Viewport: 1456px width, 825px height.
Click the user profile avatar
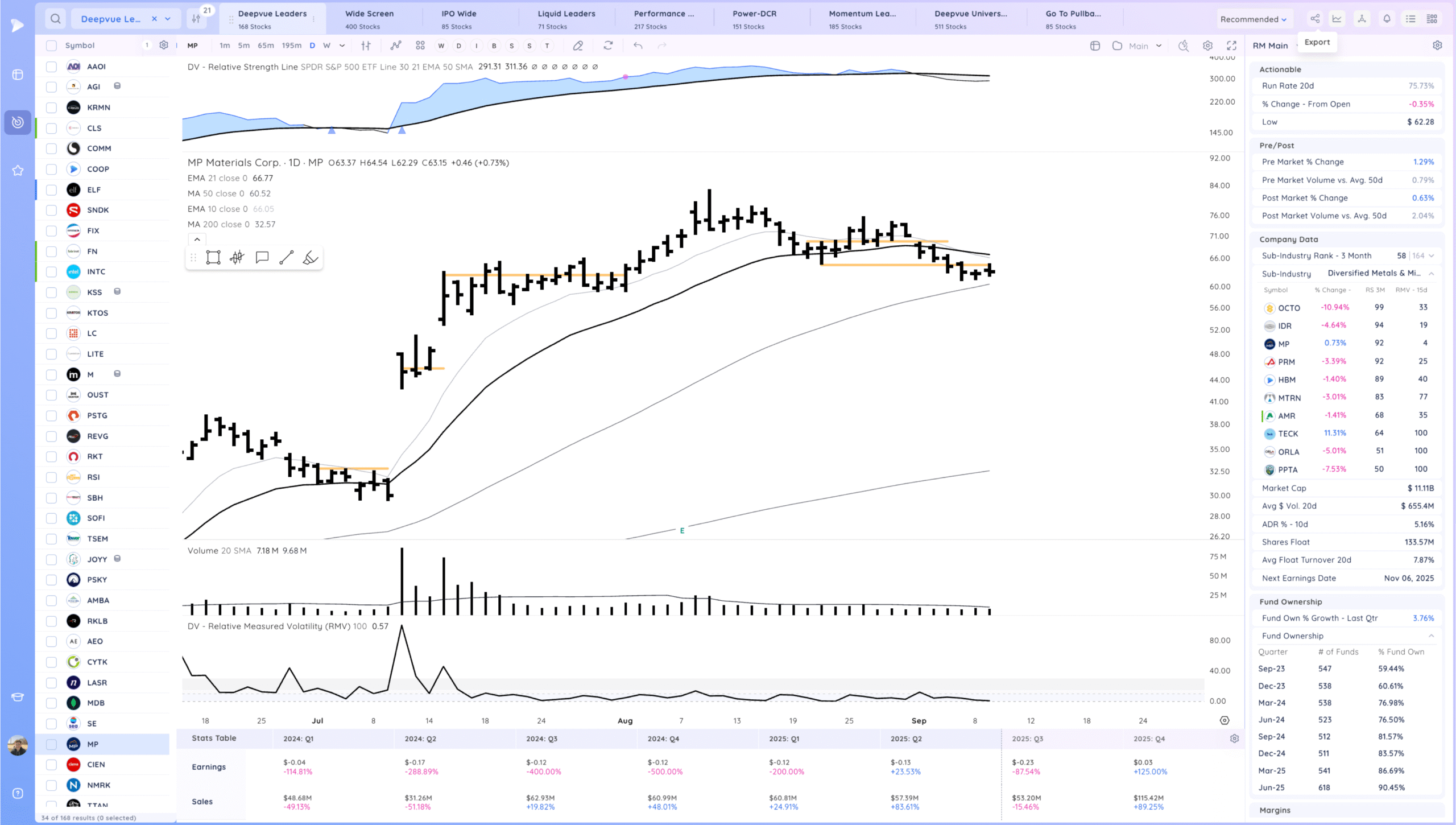[x=18, y=745]
